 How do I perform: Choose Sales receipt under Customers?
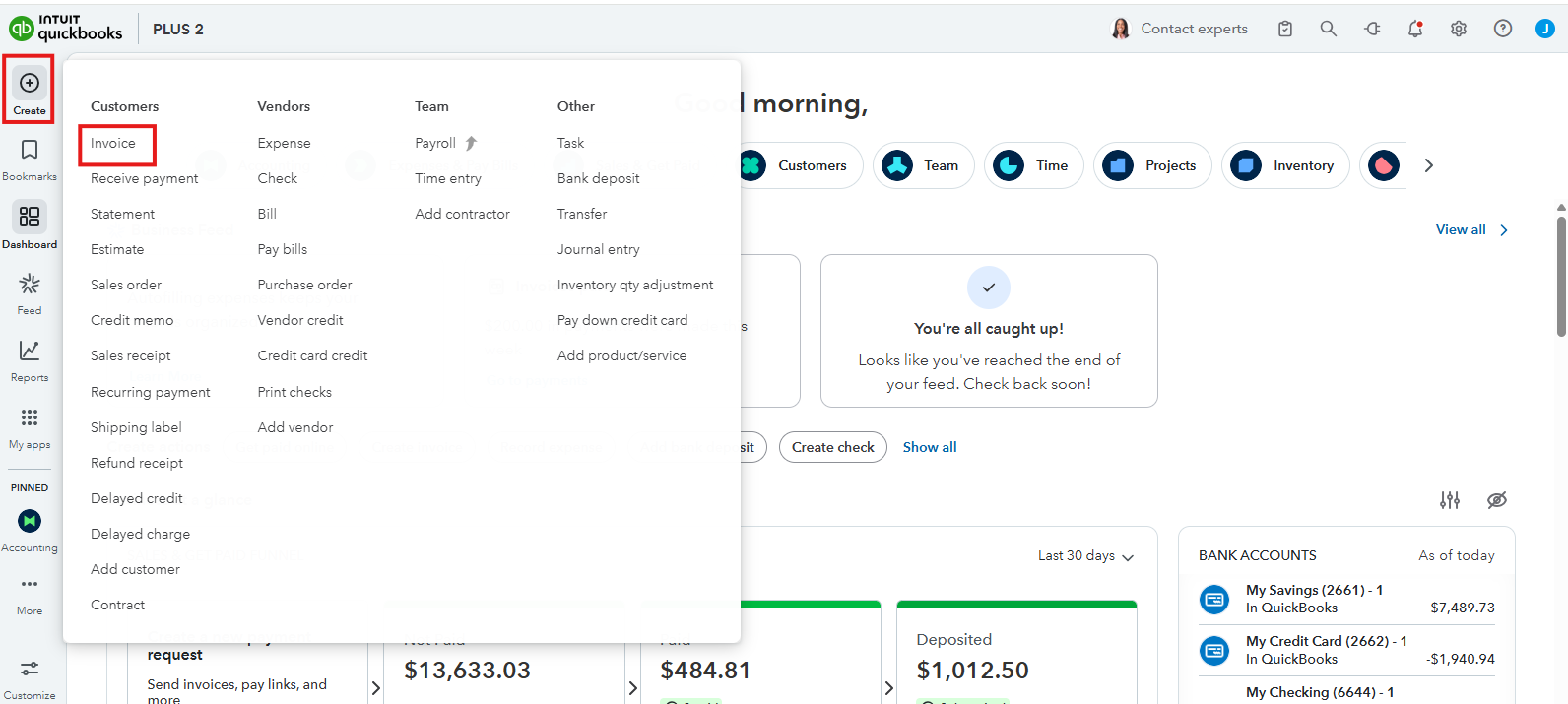point(131,356)
